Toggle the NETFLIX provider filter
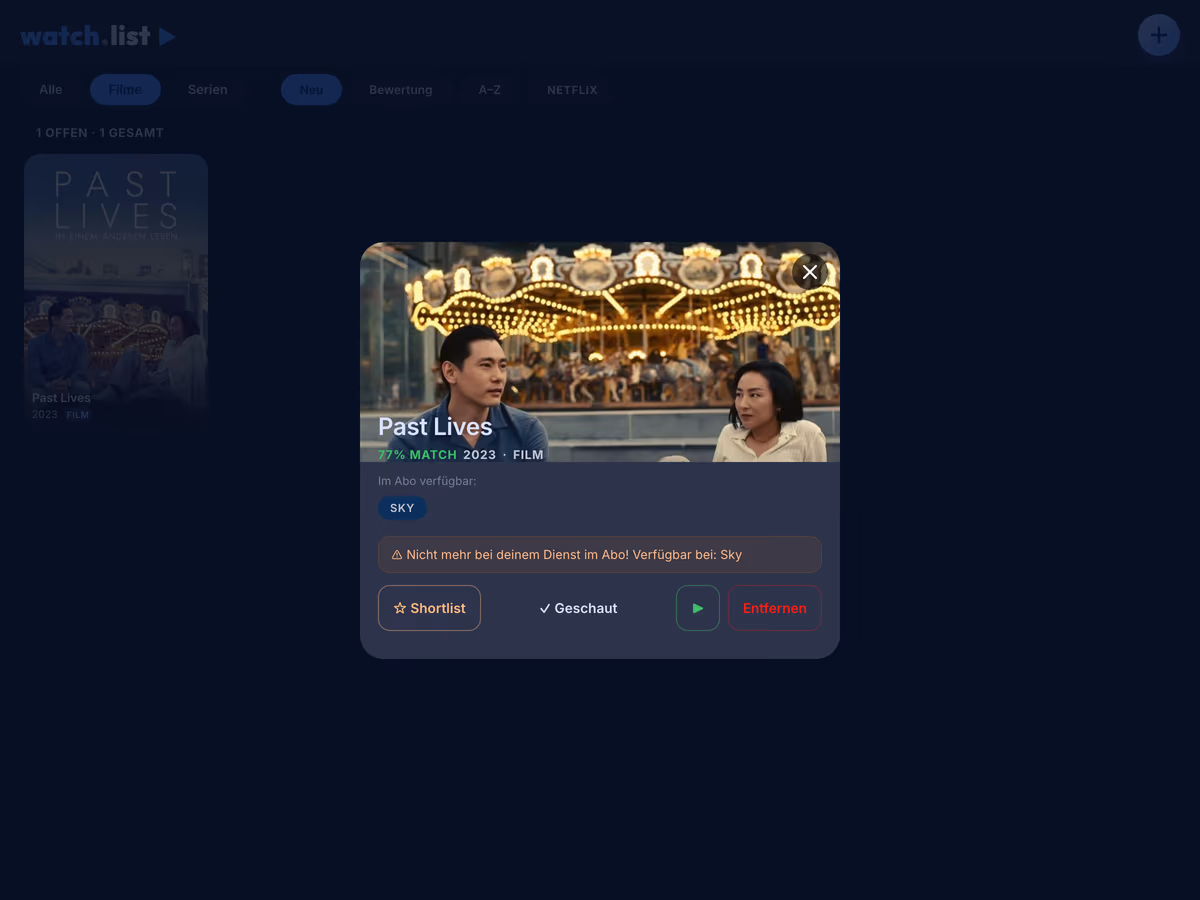This screenshot has width=1200, height=900. tap(572, 90)
